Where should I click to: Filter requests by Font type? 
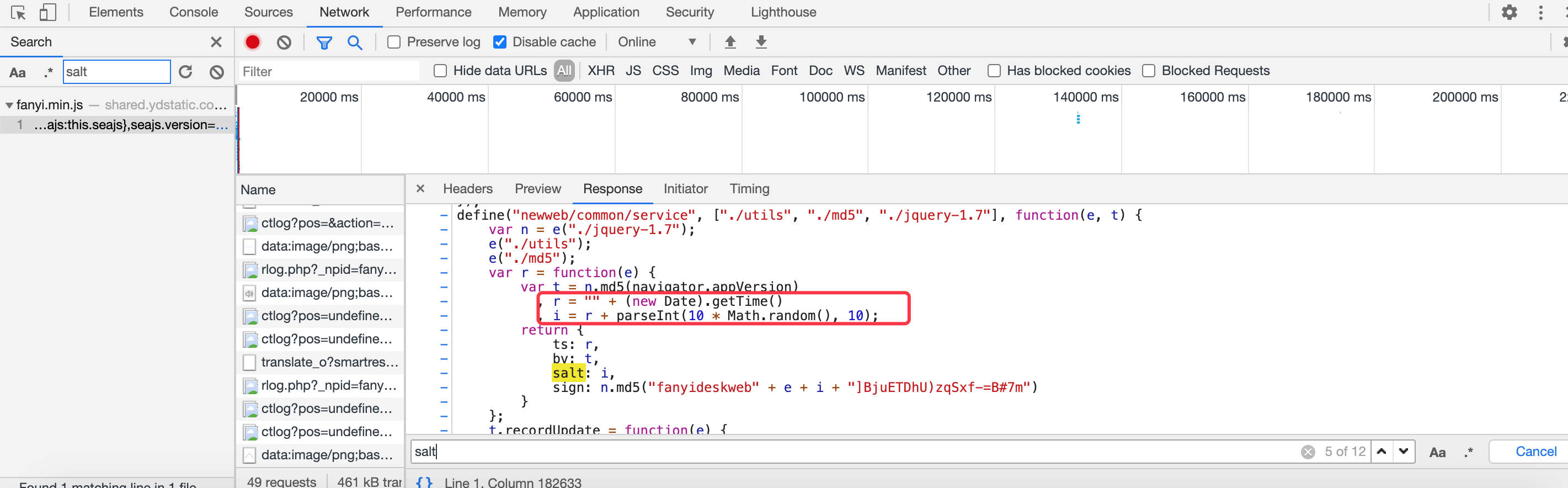tap(784, 71)
